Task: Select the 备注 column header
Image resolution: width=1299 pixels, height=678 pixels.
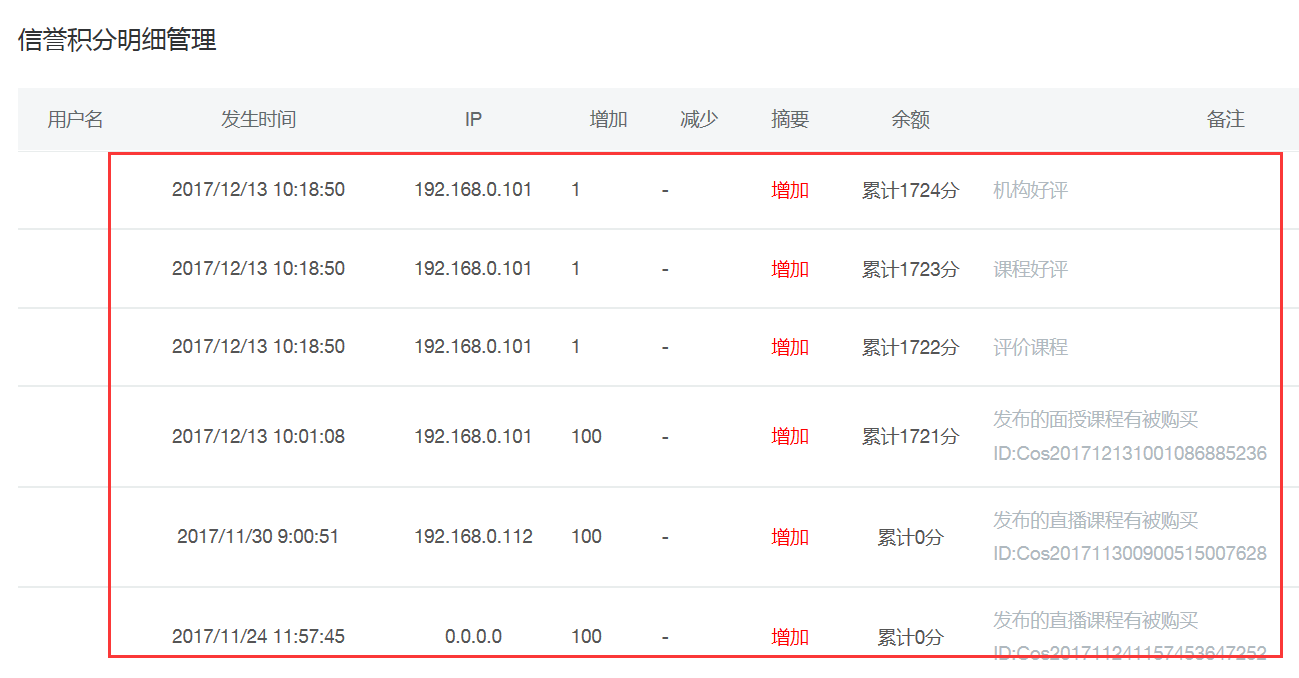Action: pos(1225,120)
